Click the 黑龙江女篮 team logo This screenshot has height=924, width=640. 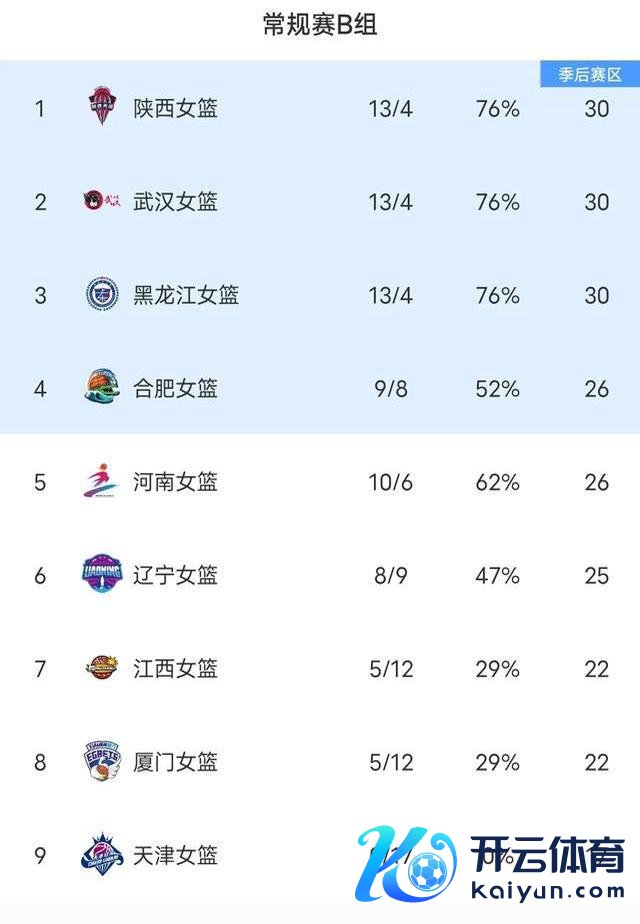(x=102, y=295)
